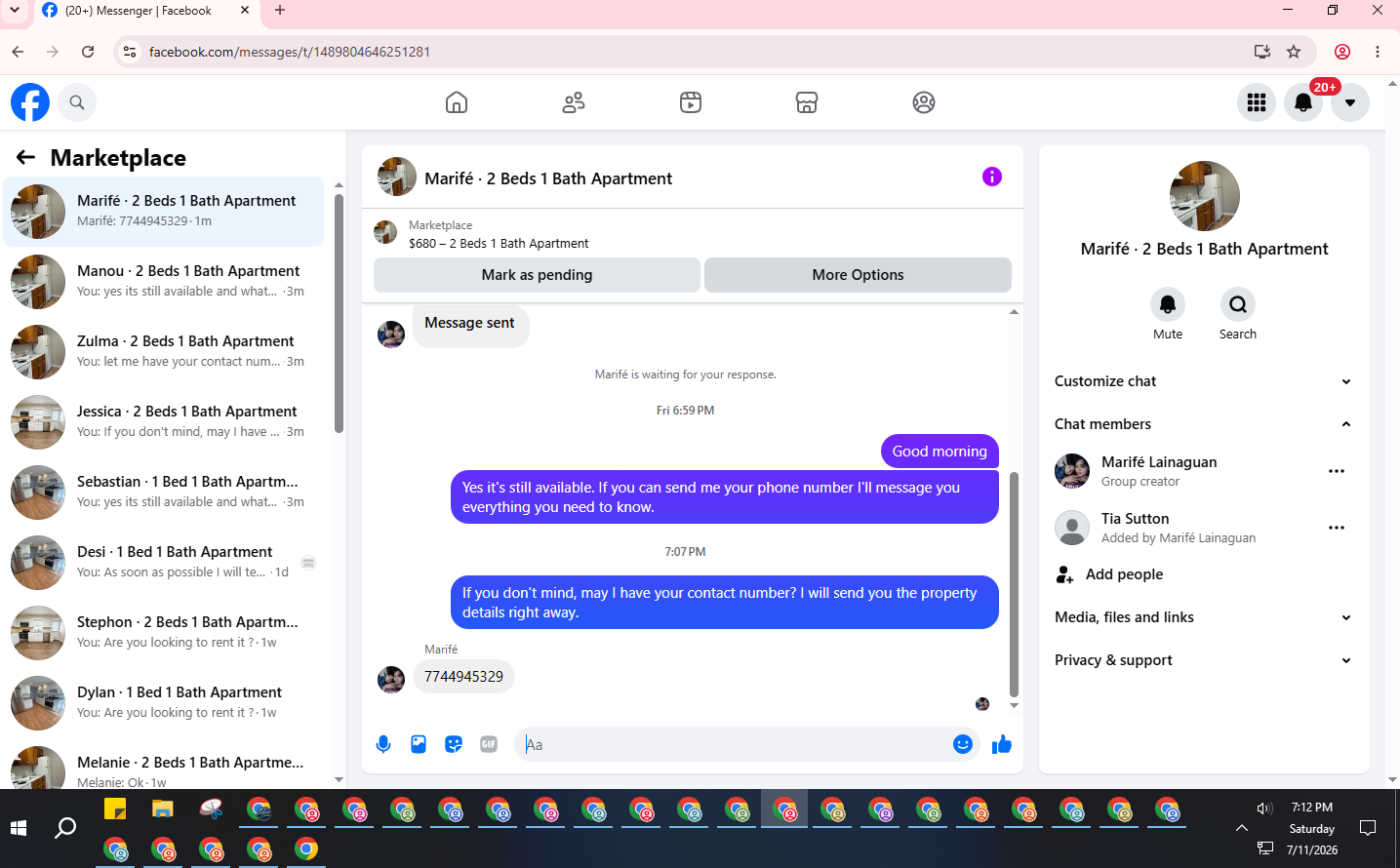Open the Friends icon in top navigation
1400x868 pixels.
click(574, 102)
